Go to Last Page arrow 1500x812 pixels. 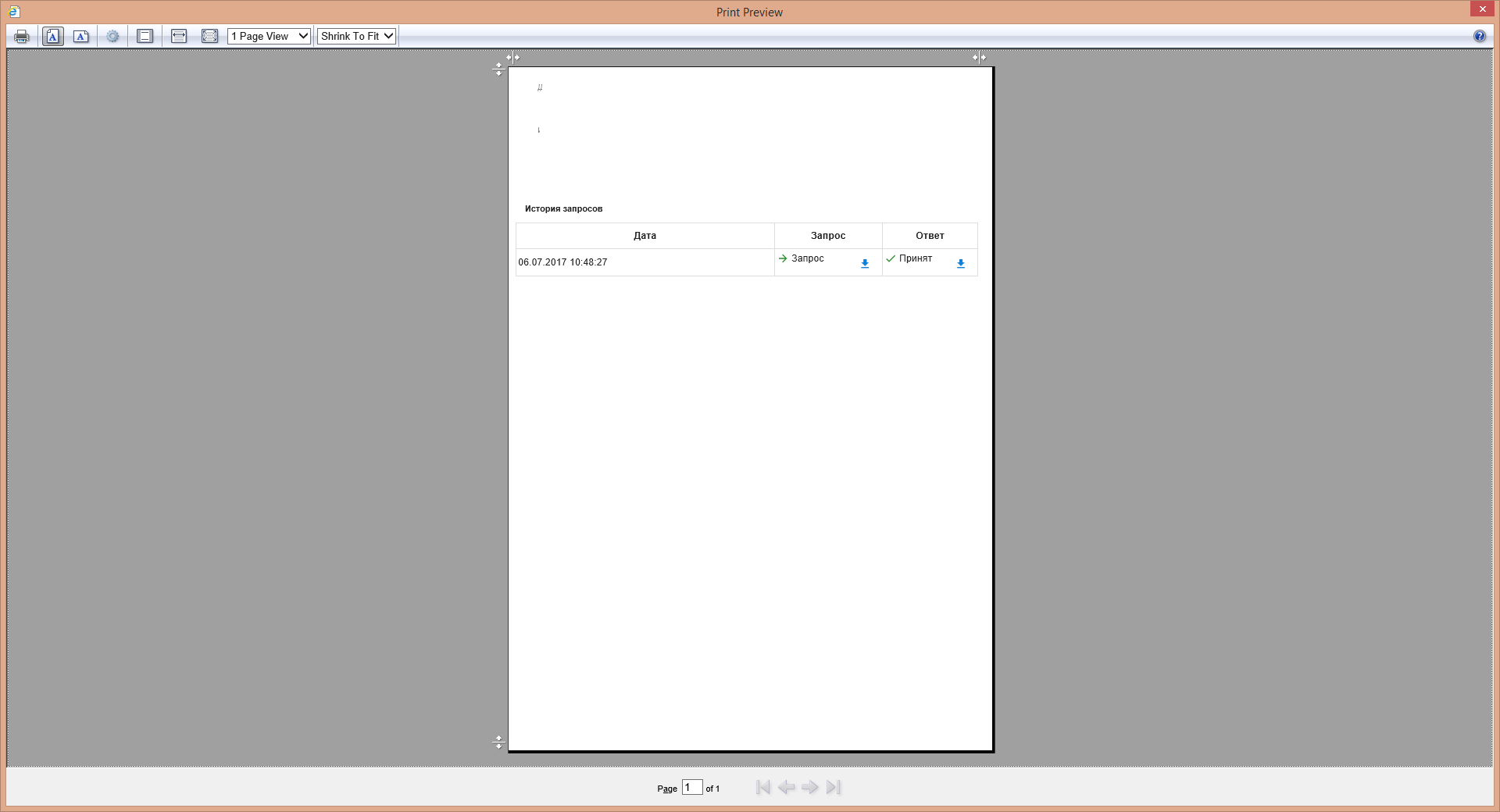pyautogui.click(x=834, y=787)
